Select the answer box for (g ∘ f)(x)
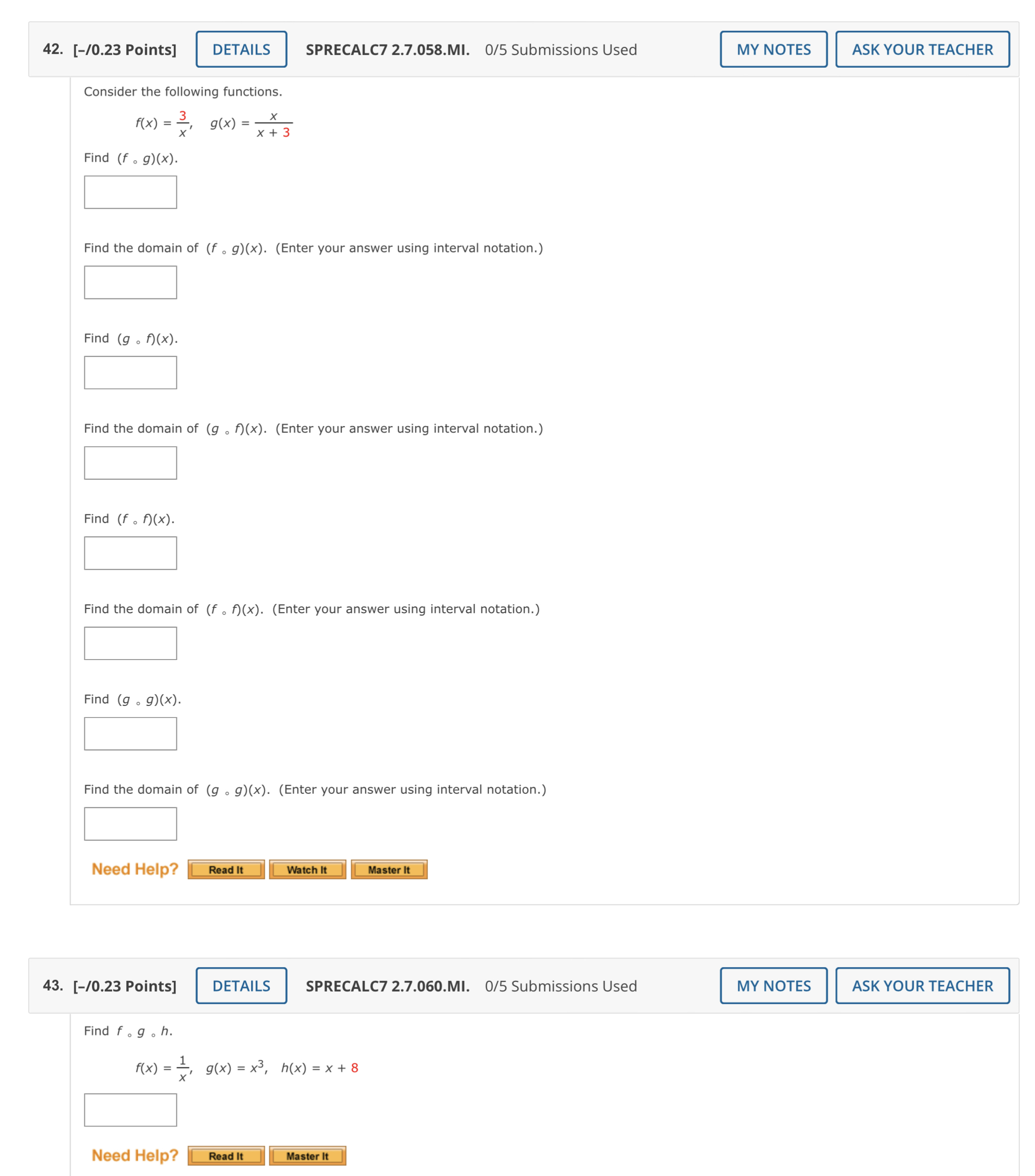 [130, 372]
